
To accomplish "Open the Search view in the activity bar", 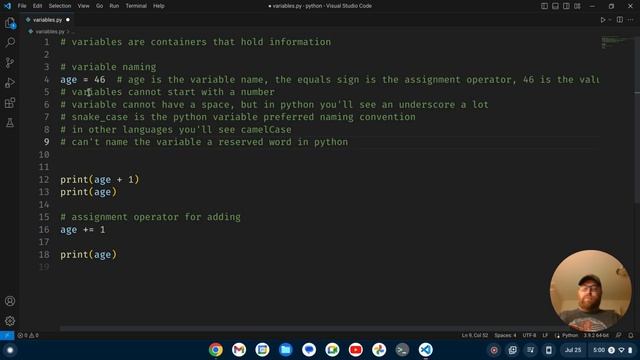I will point(10,42).
